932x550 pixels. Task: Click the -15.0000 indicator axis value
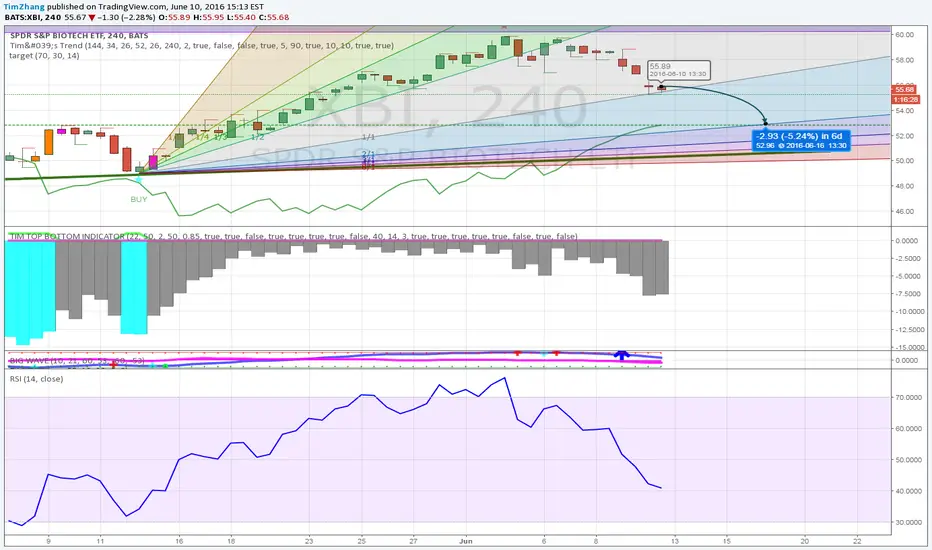tap(909, 347)
